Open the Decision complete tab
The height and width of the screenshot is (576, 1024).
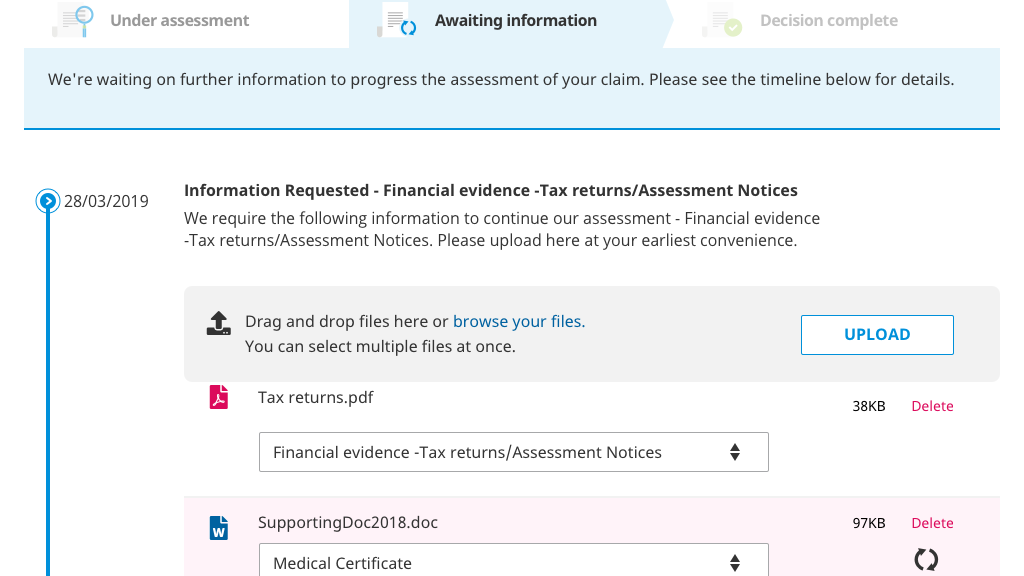(x=828, y=21)
